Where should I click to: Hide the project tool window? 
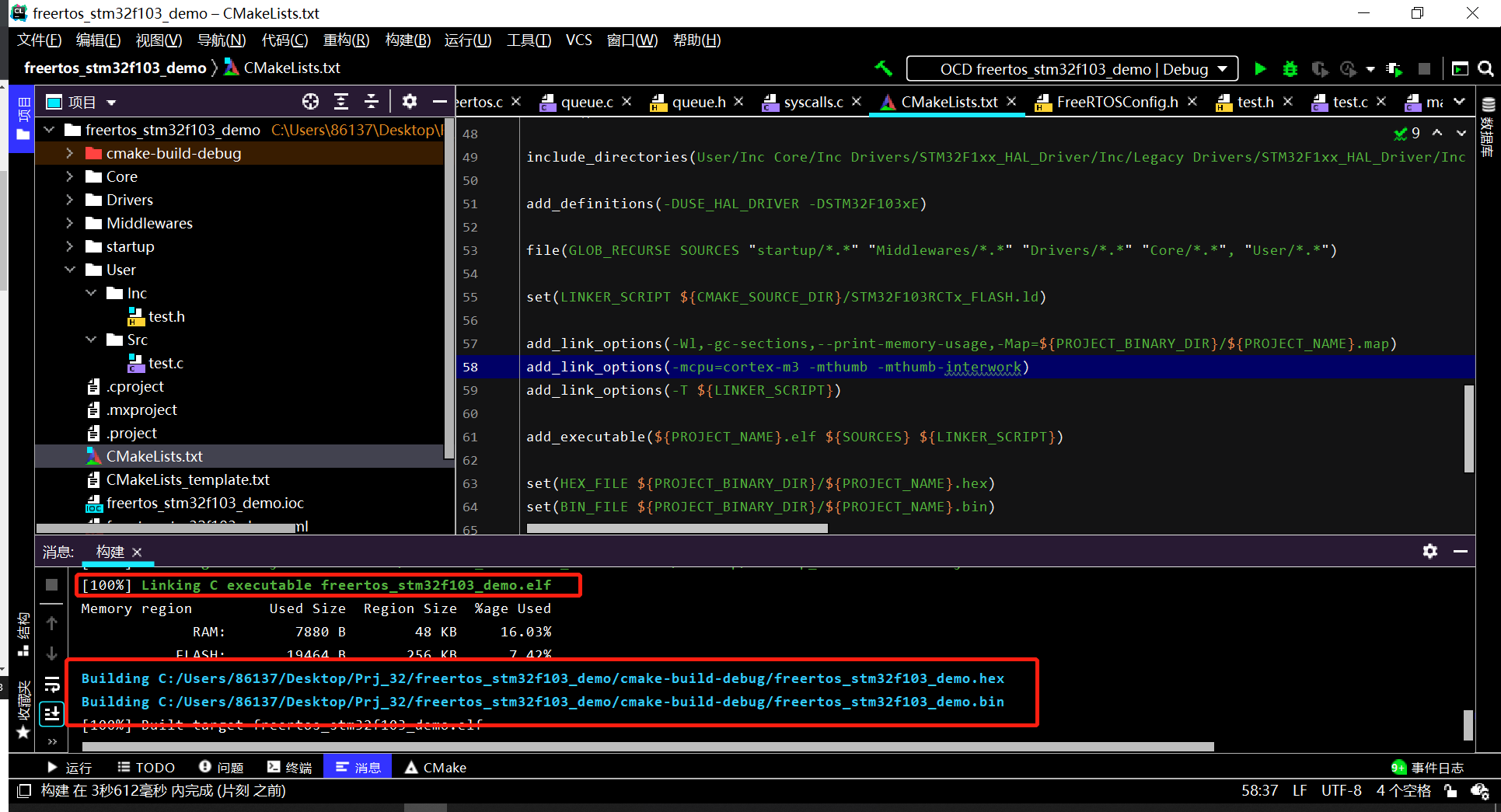pyautogui.click(x=439, y=102)
